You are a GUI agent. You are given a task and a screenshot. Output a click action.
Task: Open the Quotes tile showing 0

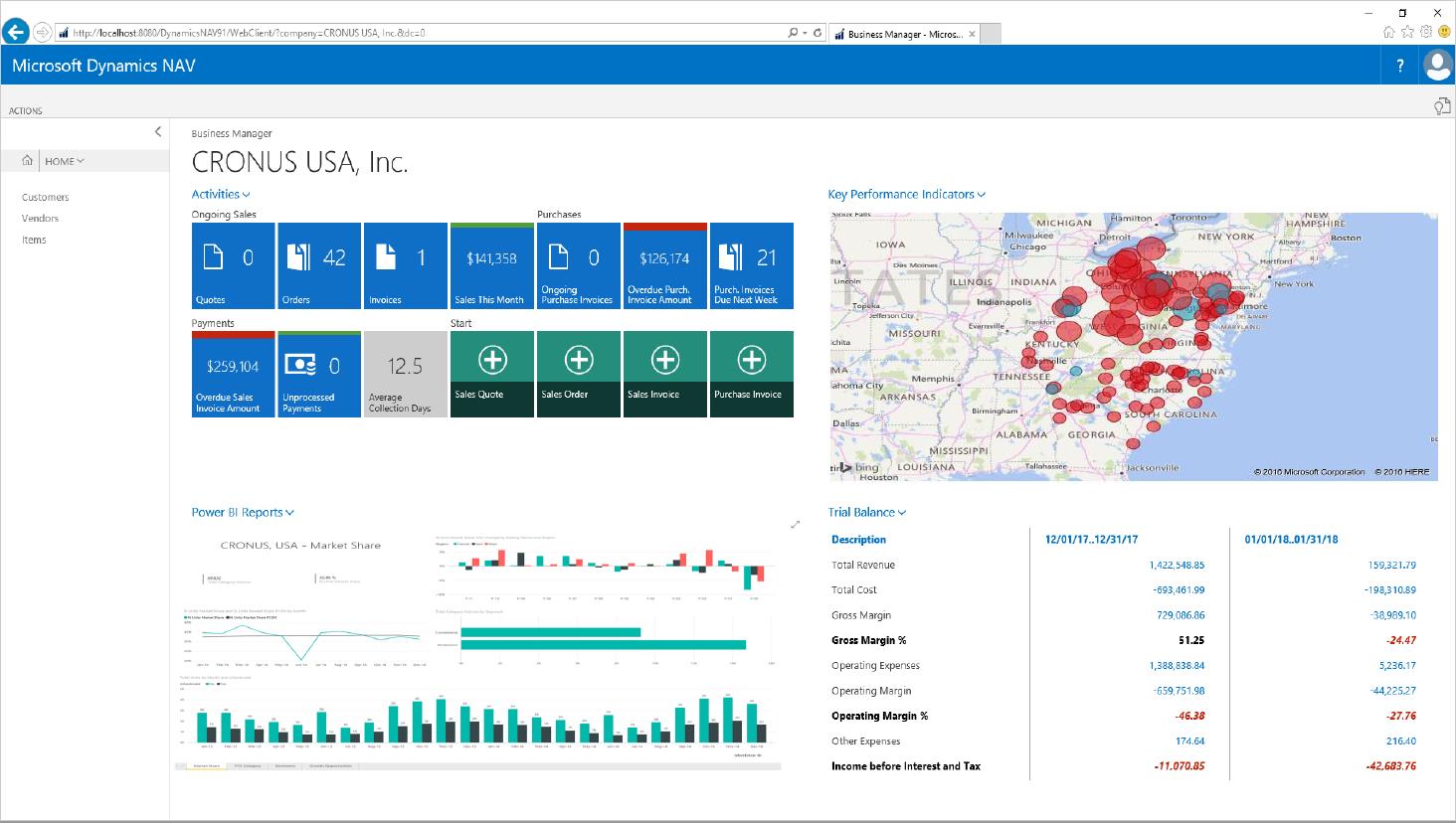[233, 265]
